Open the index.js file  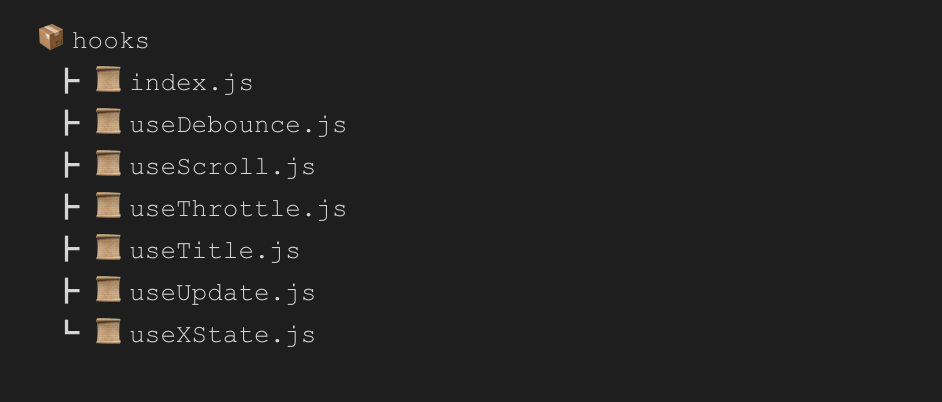[x=191, y=83]
